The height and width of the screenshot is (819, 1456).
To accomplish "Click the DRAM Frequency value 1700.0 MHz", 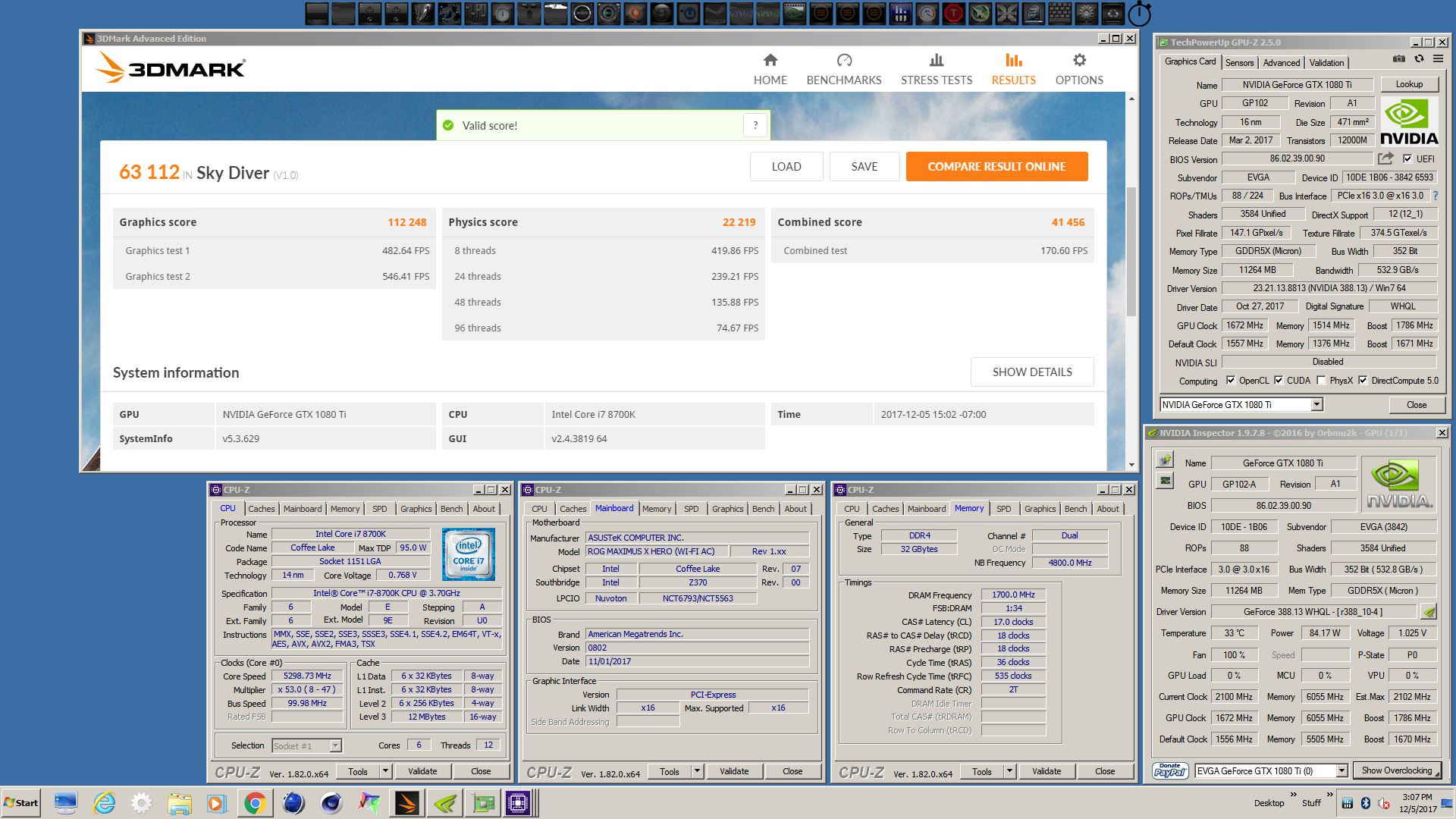I will click(x=1013, y=595).
